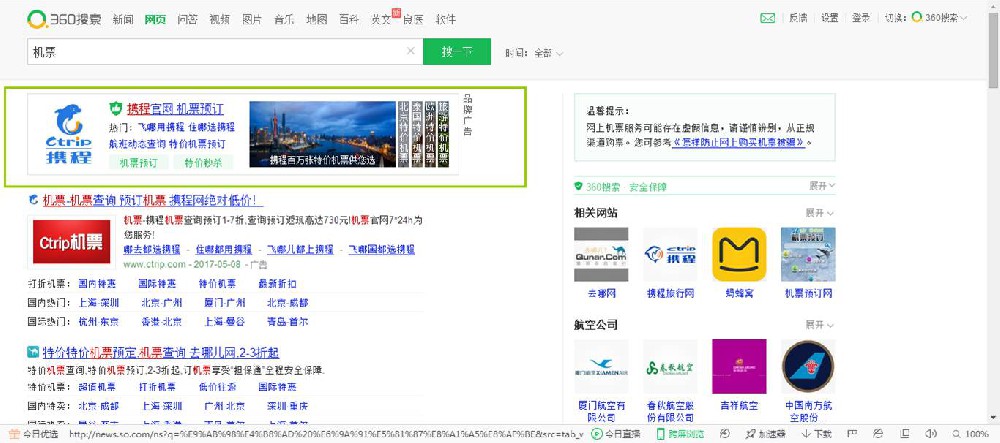
Task: Open the 上海-曼谷 international route link
Action: (x=224, y=322)
